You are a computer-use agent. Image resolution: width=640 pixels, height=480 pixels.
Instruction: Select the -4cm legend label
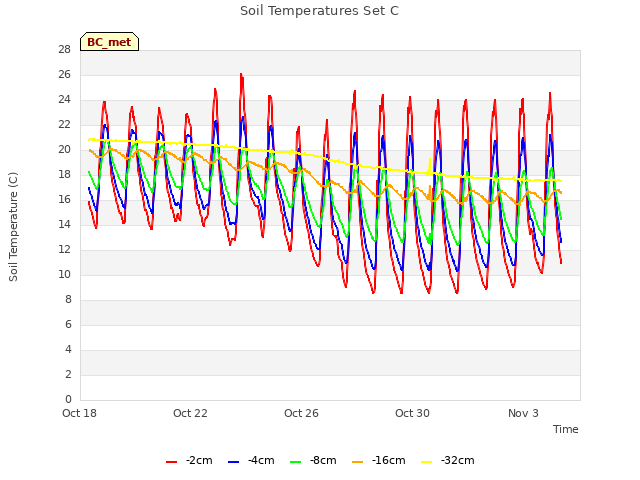(x=261, y=460)
